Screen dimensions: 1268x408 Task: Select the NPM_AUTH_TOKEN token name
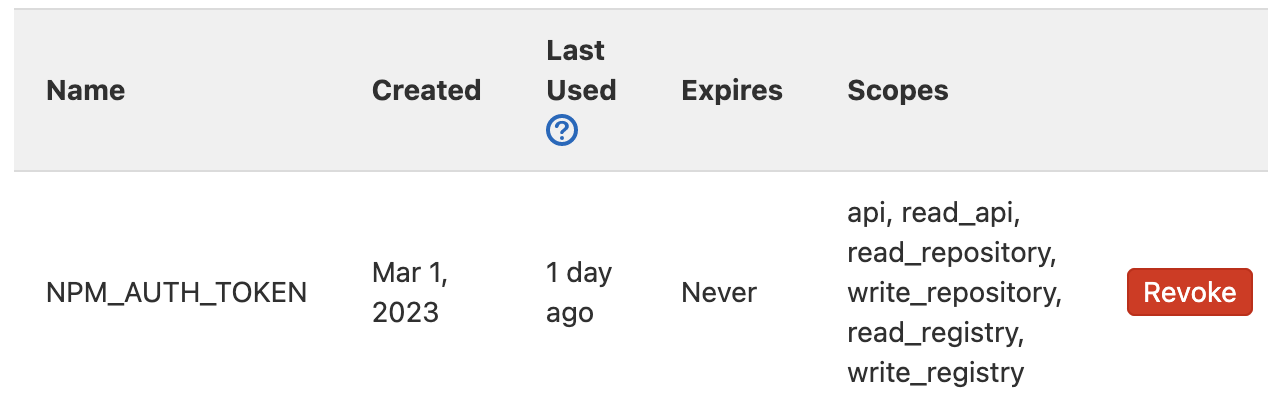pos(177,293)
